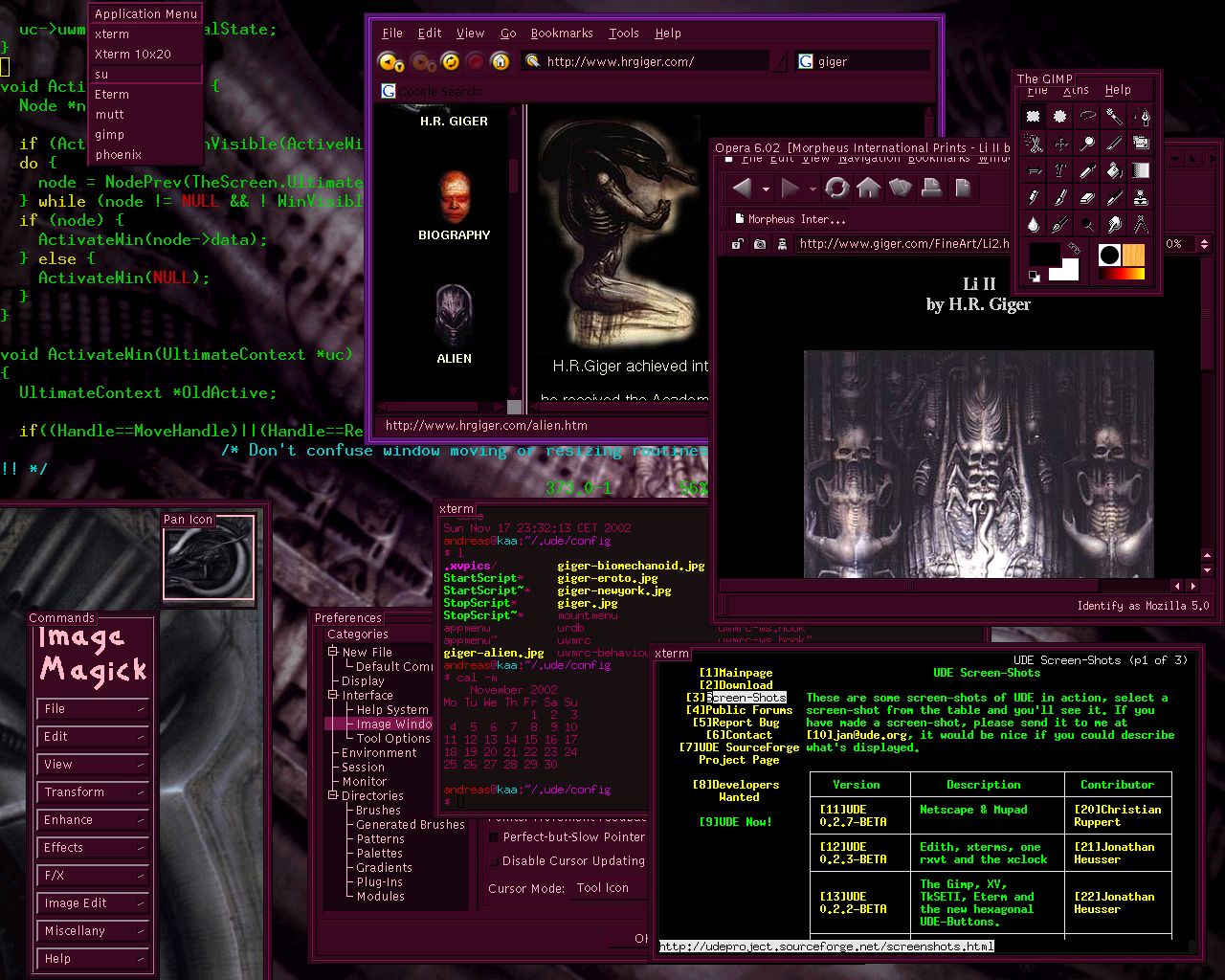Click GIMP active gradient swatch
1225x980 pixels.
coord(1122,274)
